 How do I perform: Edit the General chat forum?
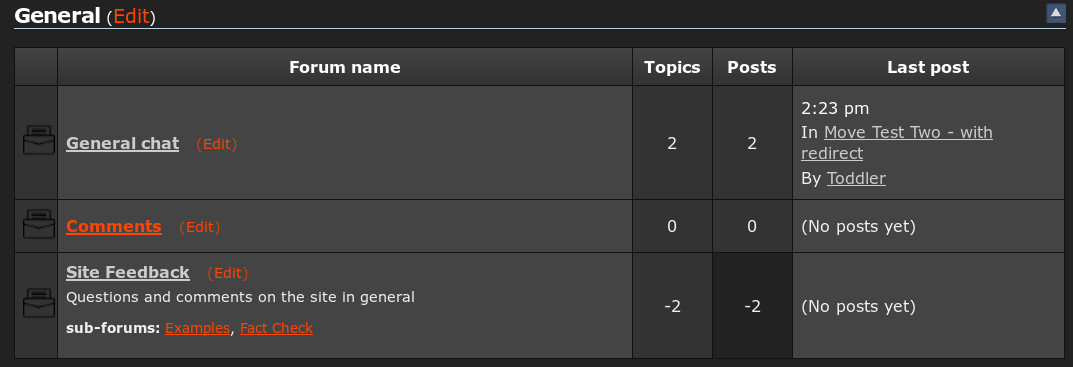coord(217,144)
